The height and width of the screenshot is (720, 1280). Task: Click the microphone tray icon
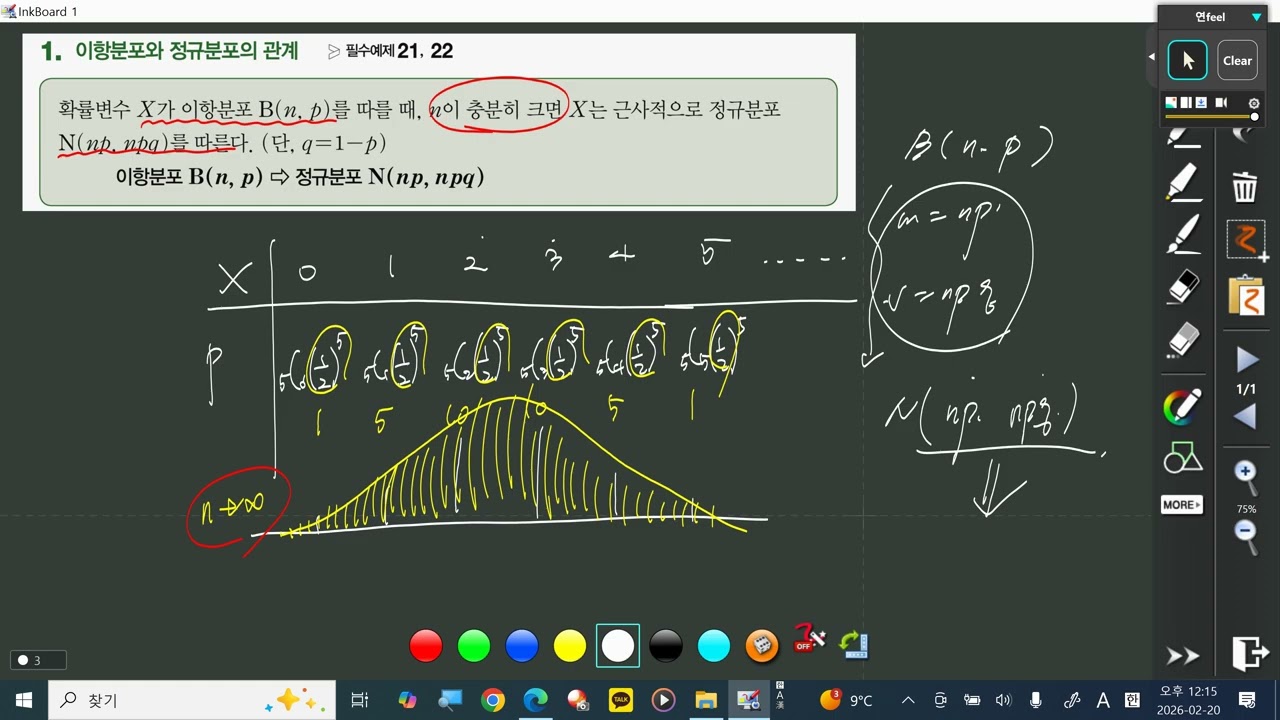pos(1036,700)
